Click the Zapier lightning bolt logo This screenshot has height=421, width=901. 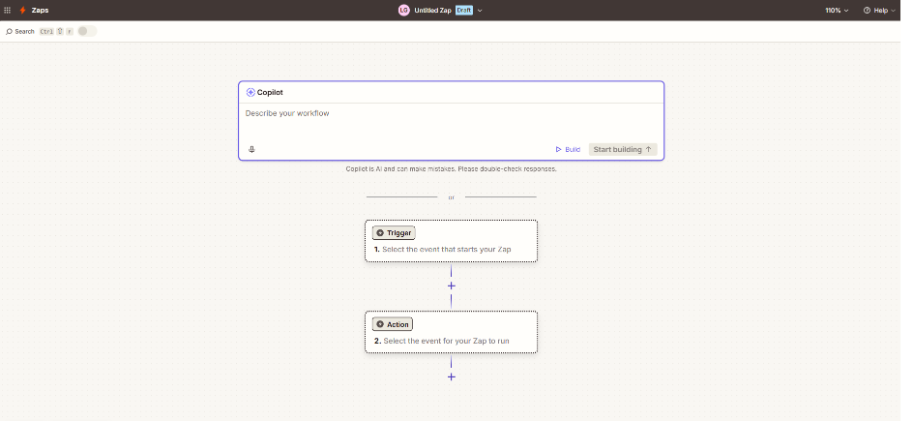(23, 10)
